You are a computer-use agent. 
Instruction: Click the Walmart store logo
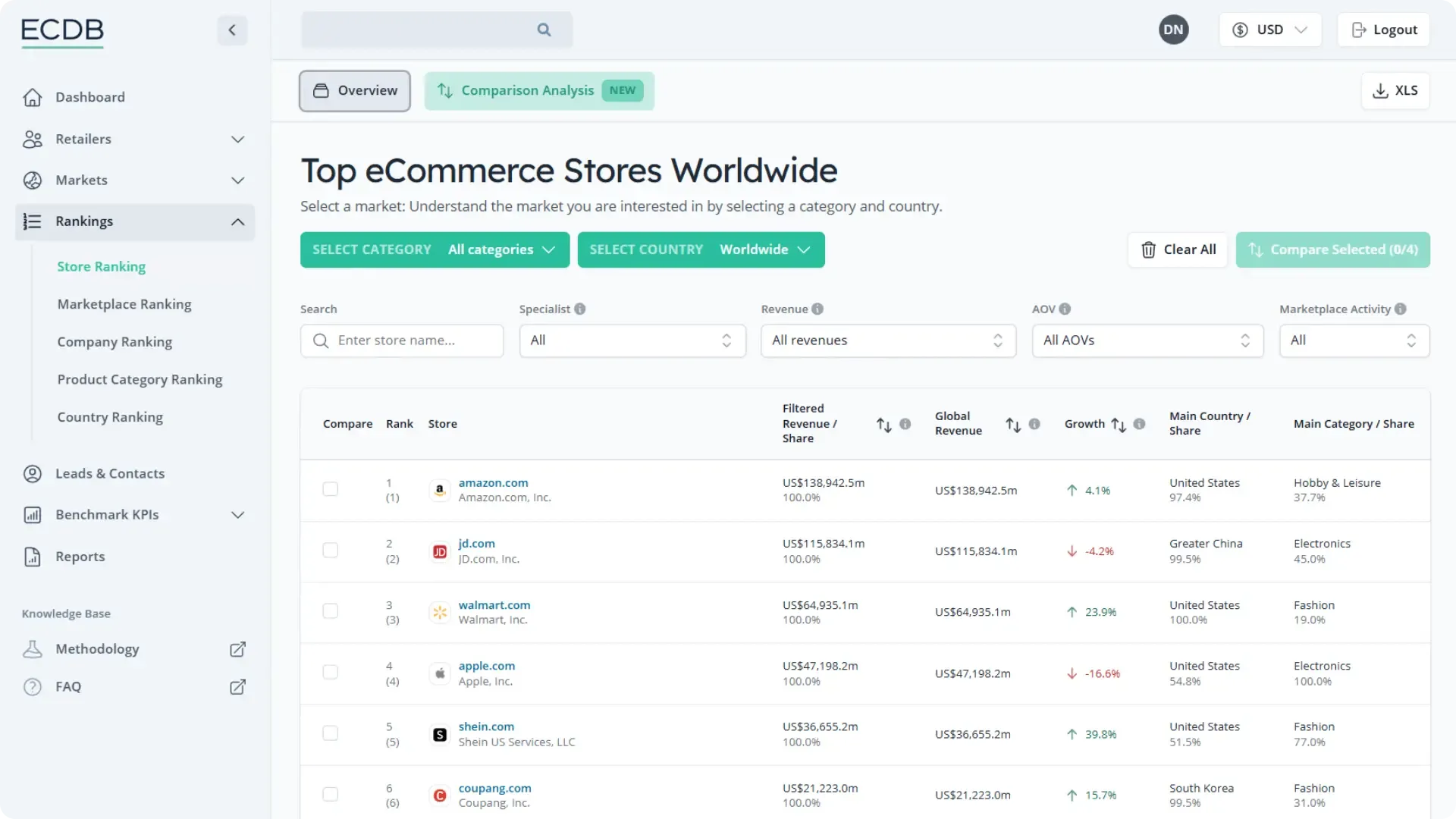coord(440,612)
